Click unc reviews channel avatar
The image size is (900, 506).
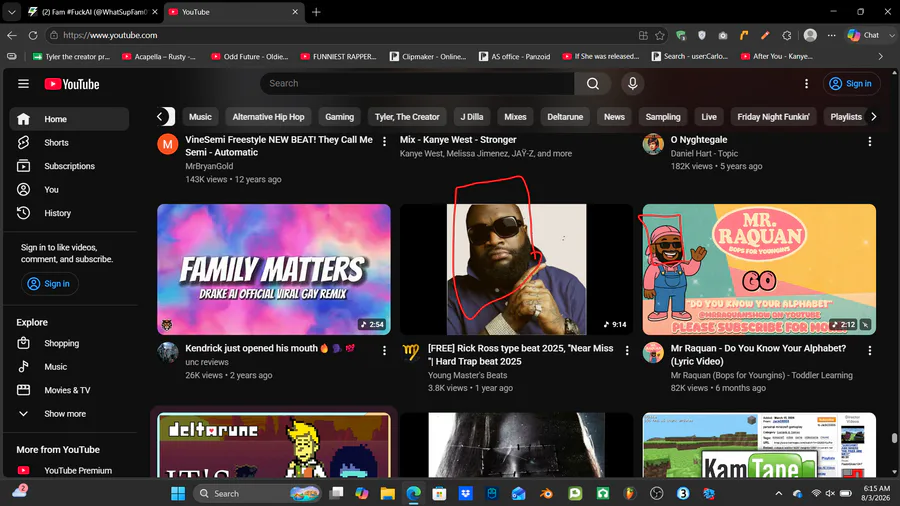[168, 353]
